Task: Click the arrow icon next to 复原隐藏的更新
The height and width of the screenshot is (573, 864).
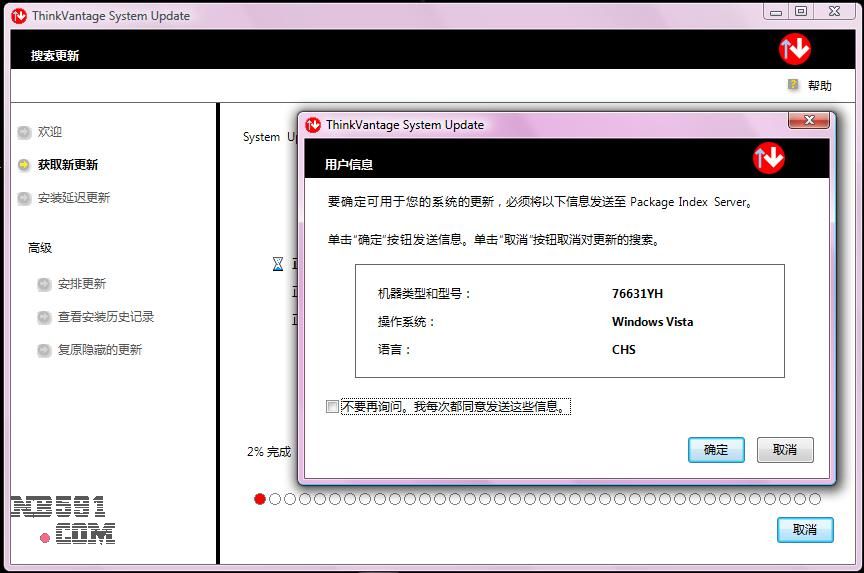Action: point(44,350)
